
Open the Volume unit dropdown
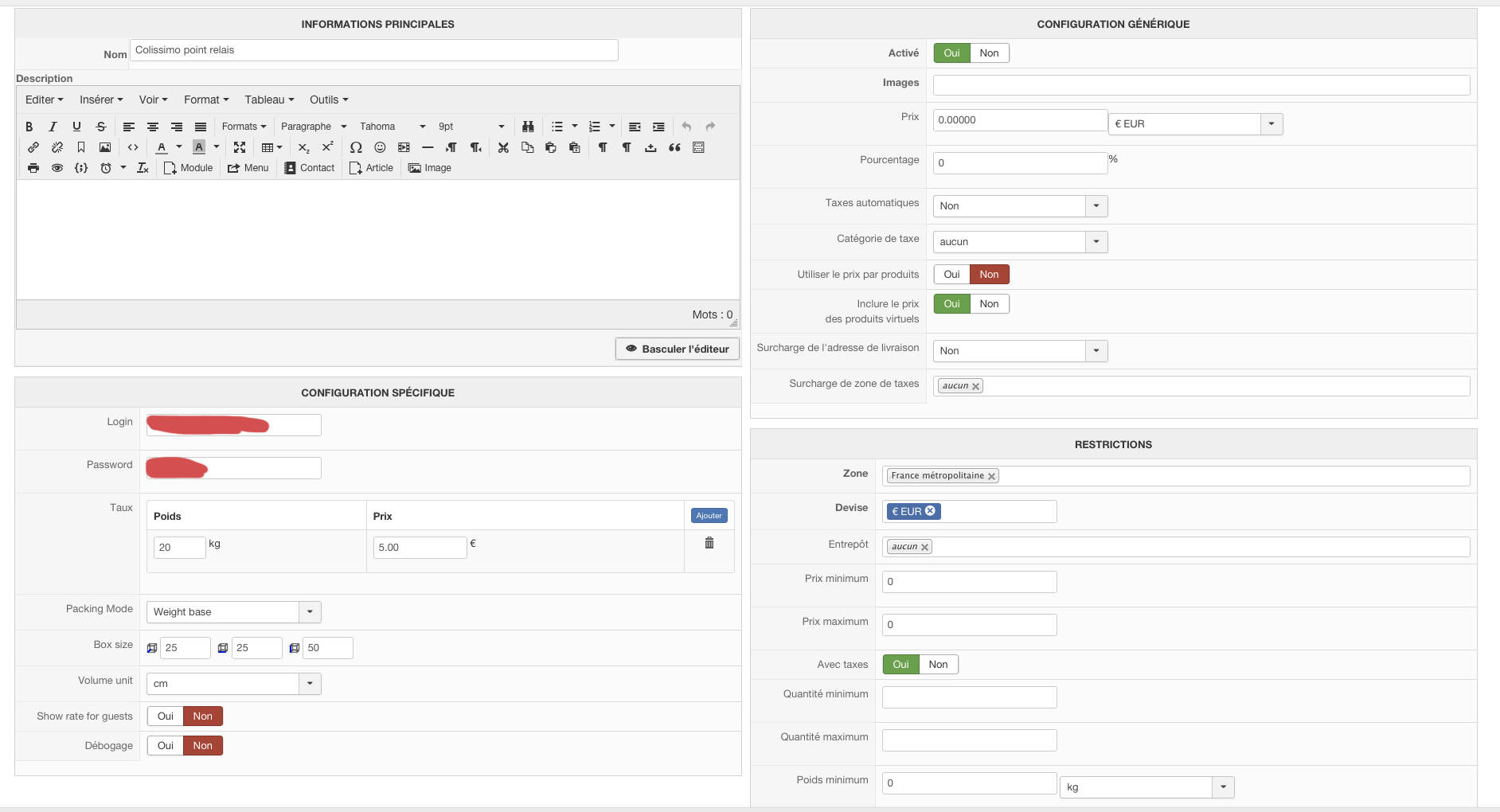click(x=310, y=684)
